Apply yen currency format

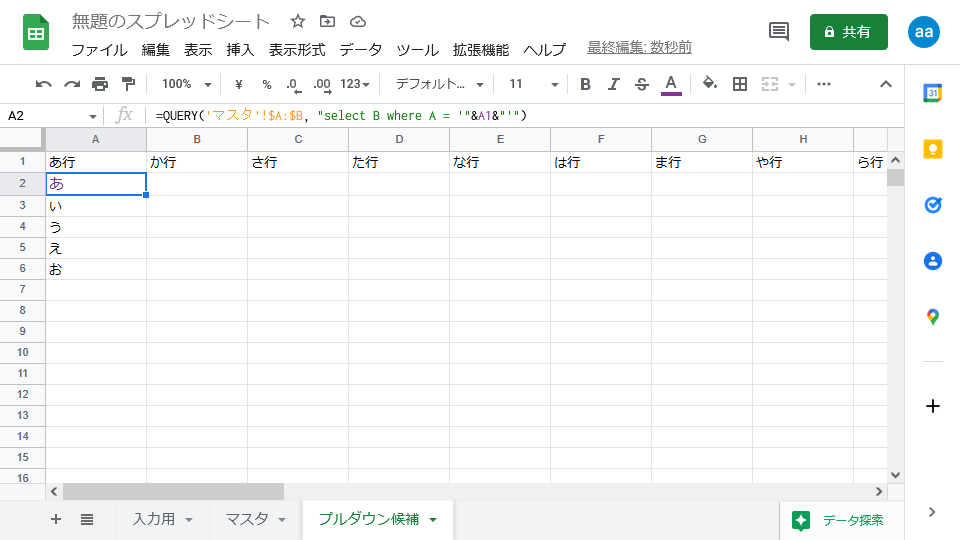239,84
